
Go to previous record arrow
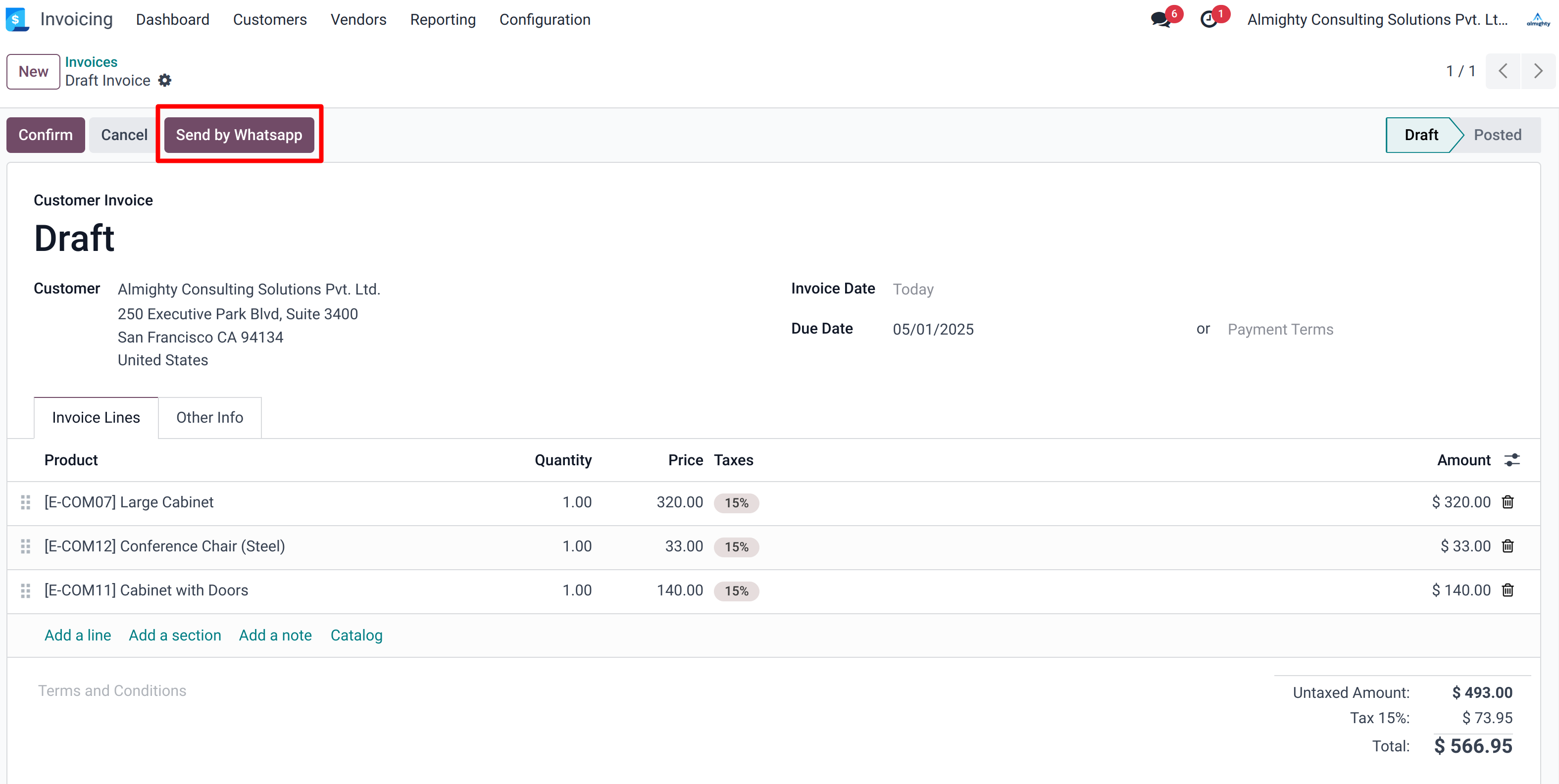coord(1503,71)
